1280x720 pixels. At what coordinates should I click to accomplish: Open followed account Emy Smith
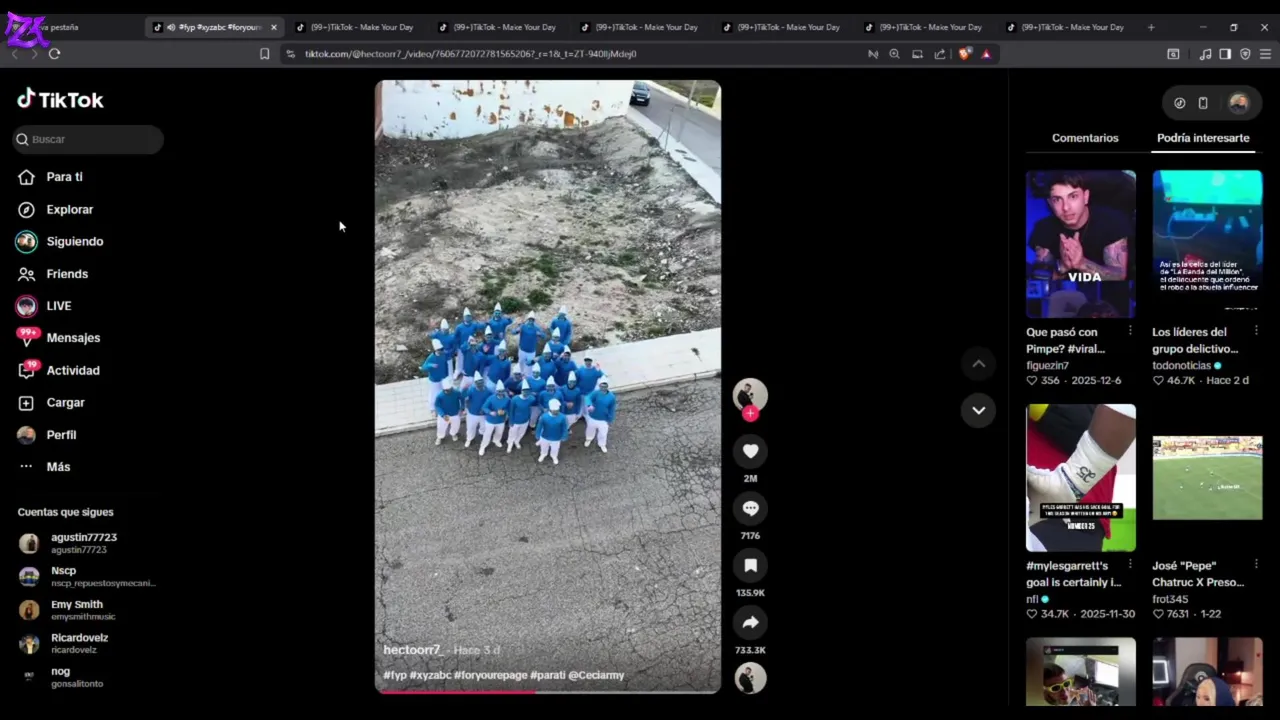(66, 610)
